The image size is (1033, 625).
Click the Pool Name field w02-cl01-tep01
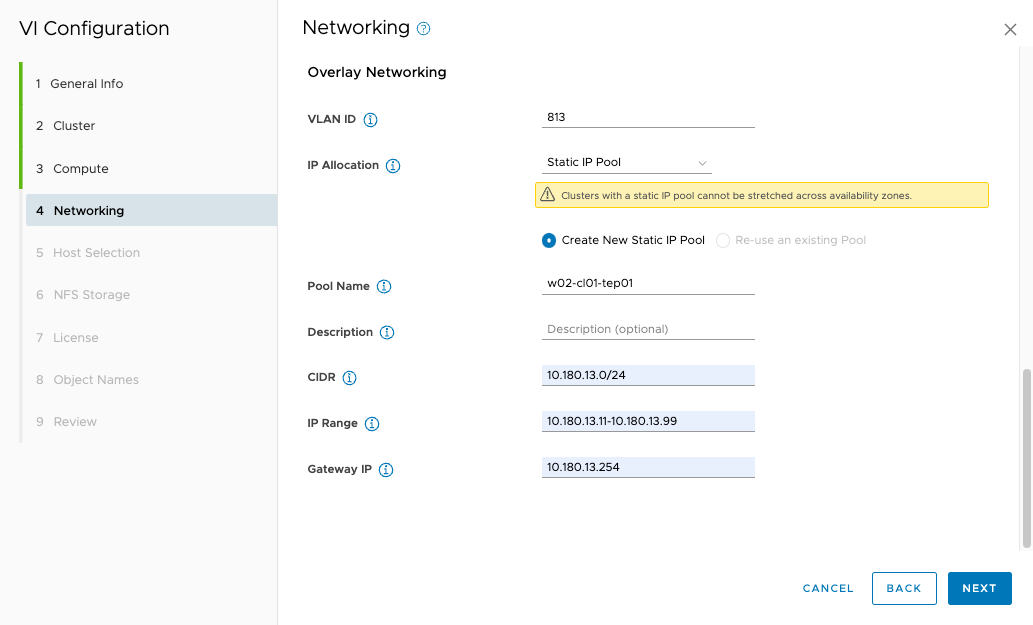648,283
